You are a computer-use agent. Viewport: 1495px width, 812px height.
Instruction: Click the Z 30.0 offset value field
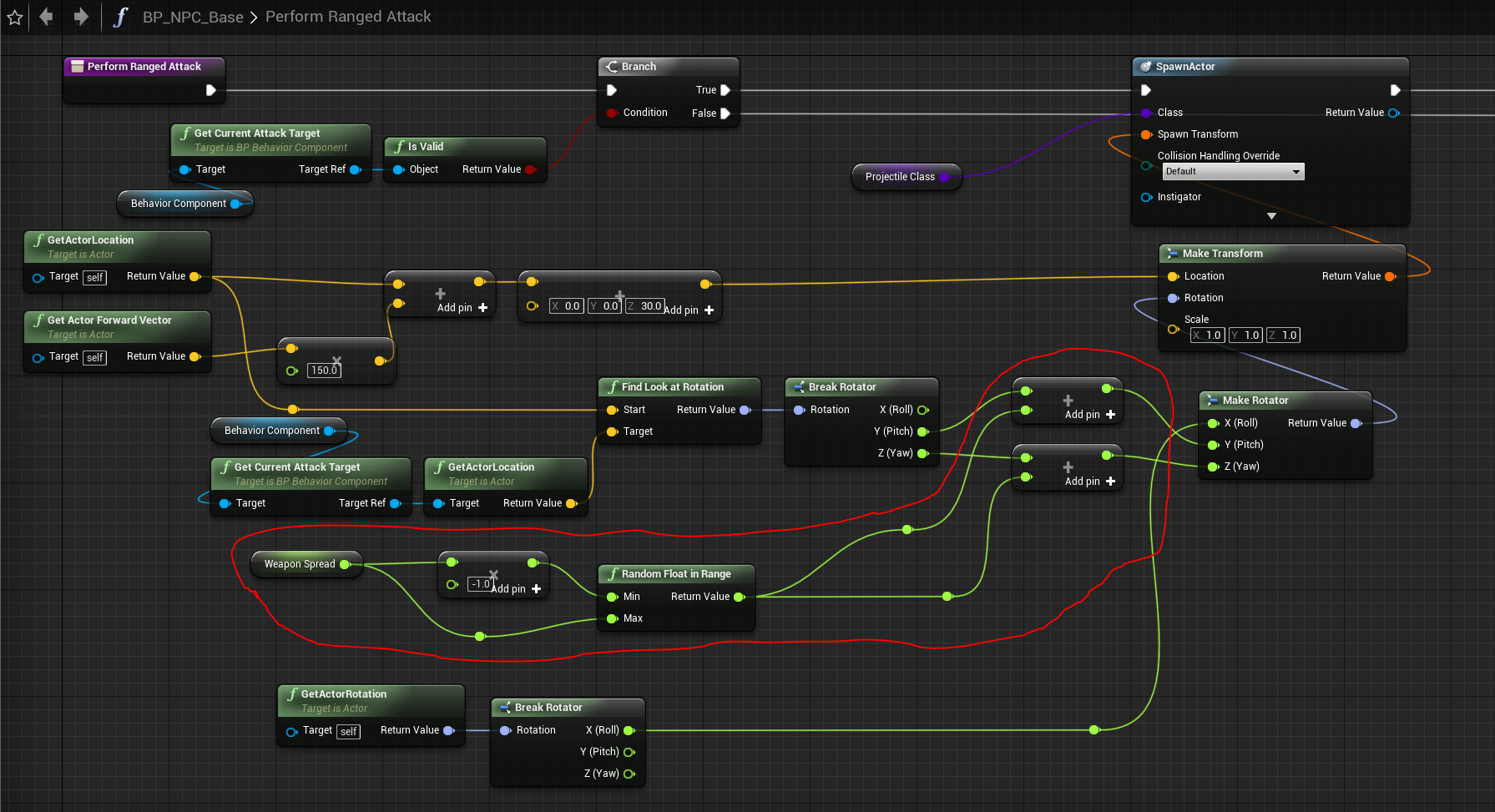[x=650, y=306]
